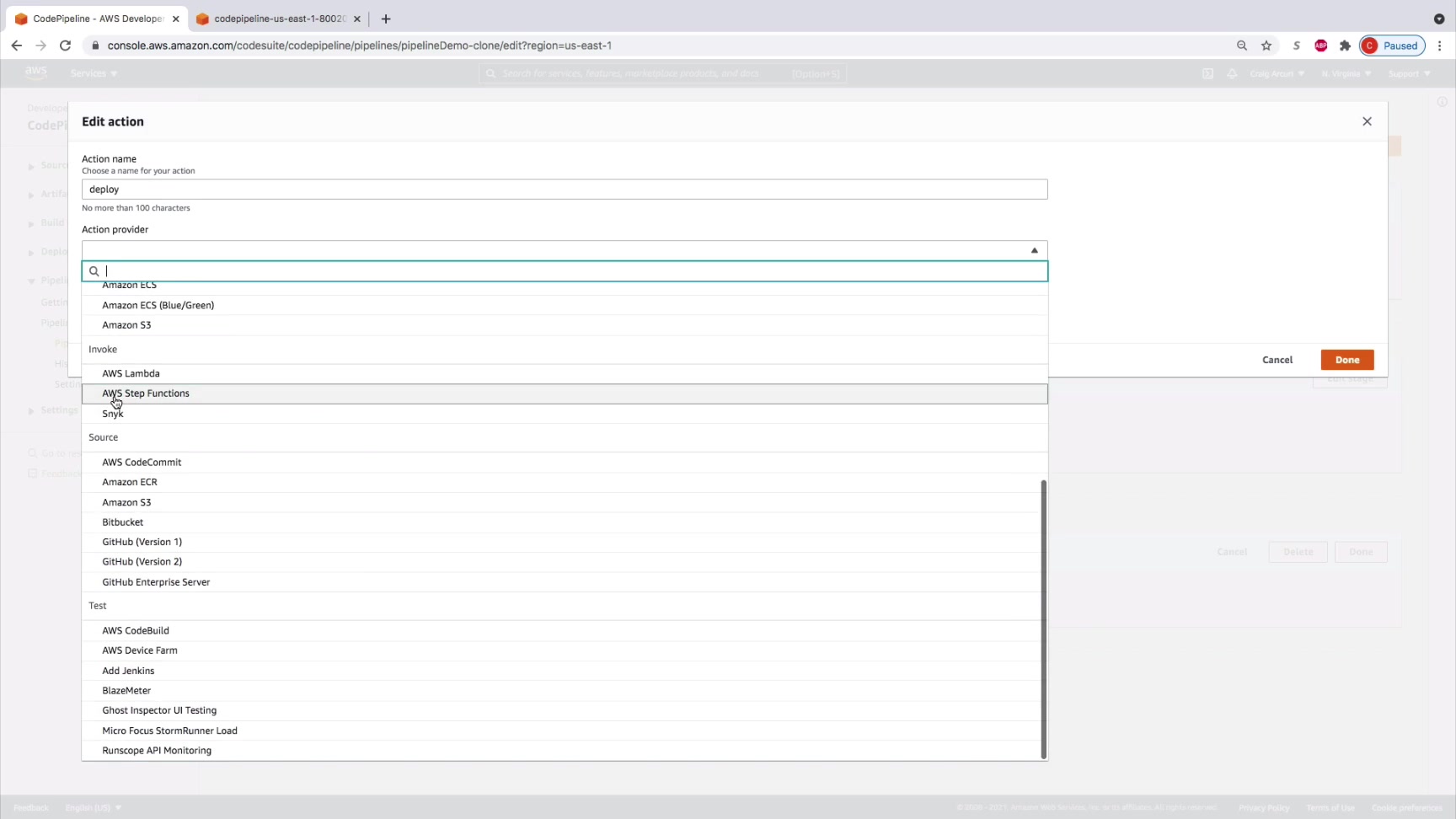The height and width of the screenshot is (819, 1456).
Task: Cancel the Edit action dialog
Action: [x=1277, y=360]
